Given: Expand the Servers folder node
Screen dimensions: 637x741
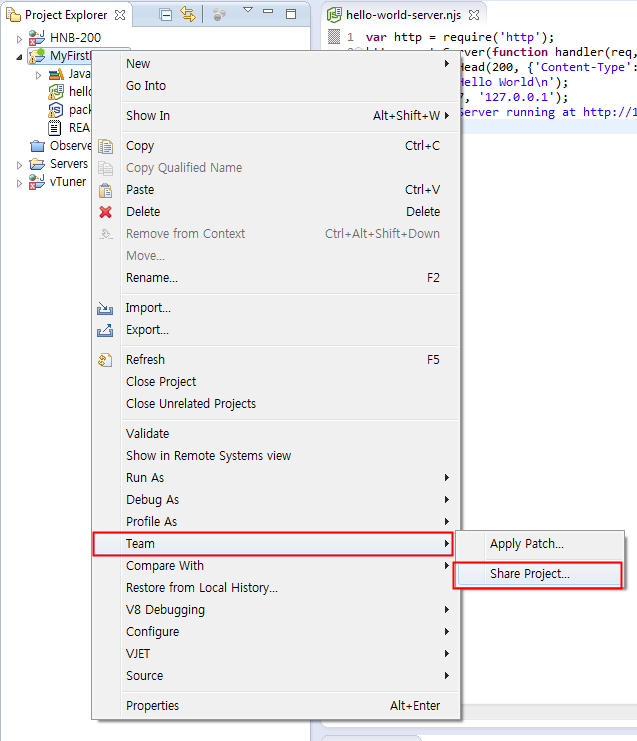Looking at the screenshot, I should click(19, 165).
